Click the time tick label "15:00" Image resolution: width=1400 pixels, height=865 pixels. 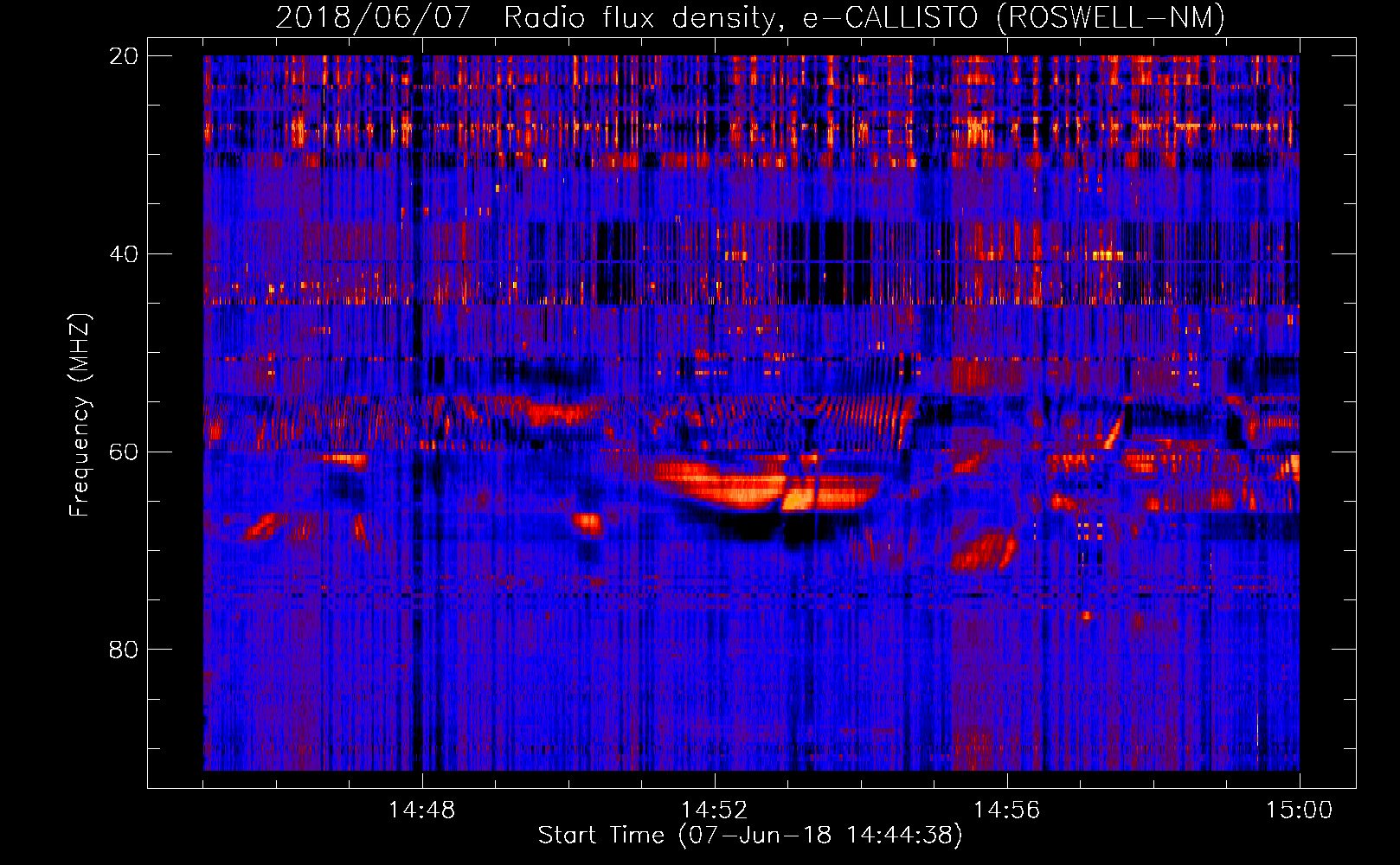[x=1299, y=811]
